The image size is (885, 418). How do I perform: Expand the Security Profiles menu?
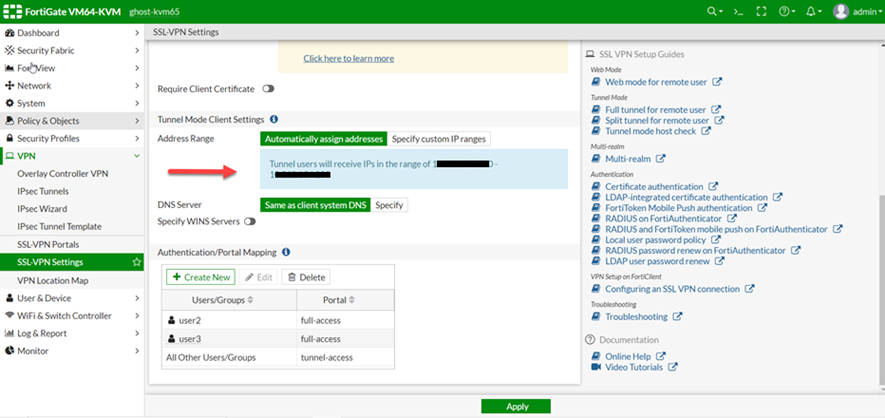[x=72, y=138]
